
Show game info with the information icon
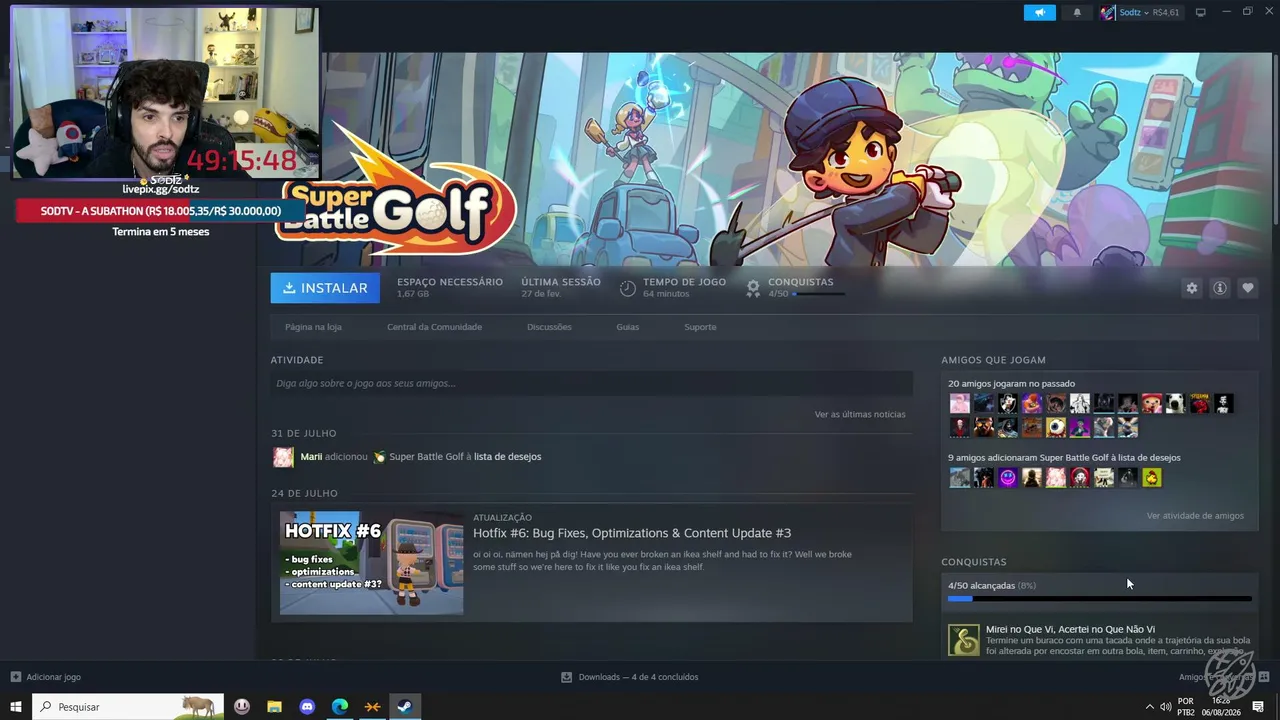[x=1219, y=288]
